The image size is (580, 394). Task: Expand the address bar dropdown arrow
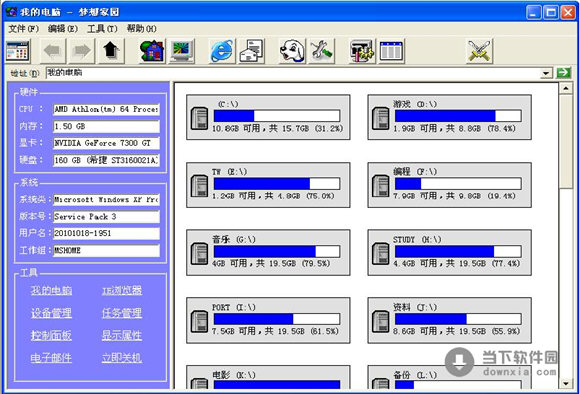point(546,73)
